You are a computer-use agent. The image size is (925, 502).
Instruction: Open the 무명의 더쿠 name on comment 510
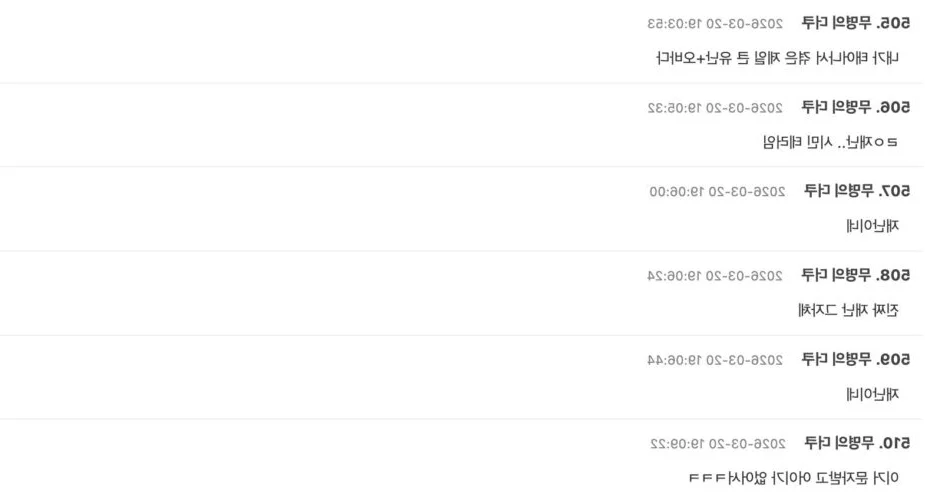[839, 443]
